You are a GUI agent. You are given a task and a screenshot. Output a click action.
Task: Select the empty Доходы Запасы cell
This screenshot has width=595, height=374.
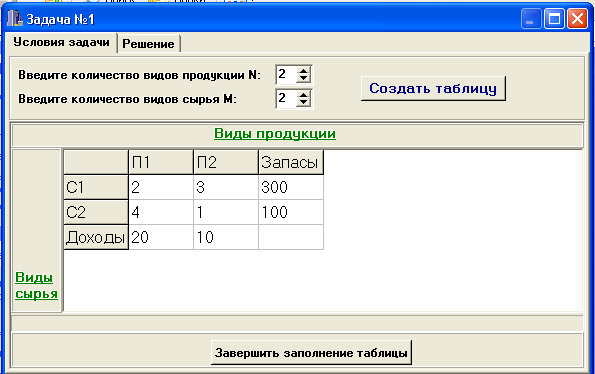click(291, 237)
